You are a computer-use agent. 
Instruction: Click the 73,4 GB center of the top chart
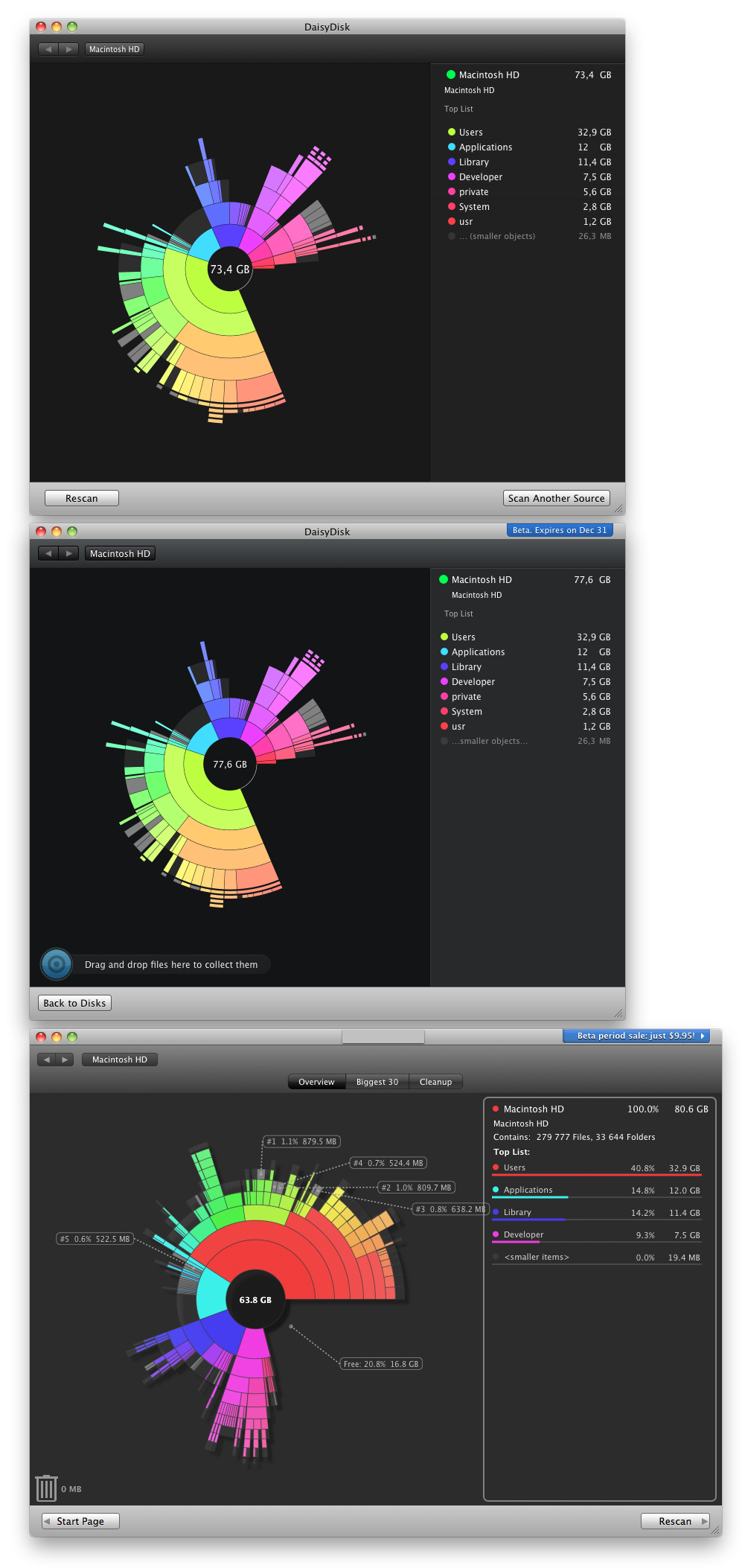(x=229, y=270)
